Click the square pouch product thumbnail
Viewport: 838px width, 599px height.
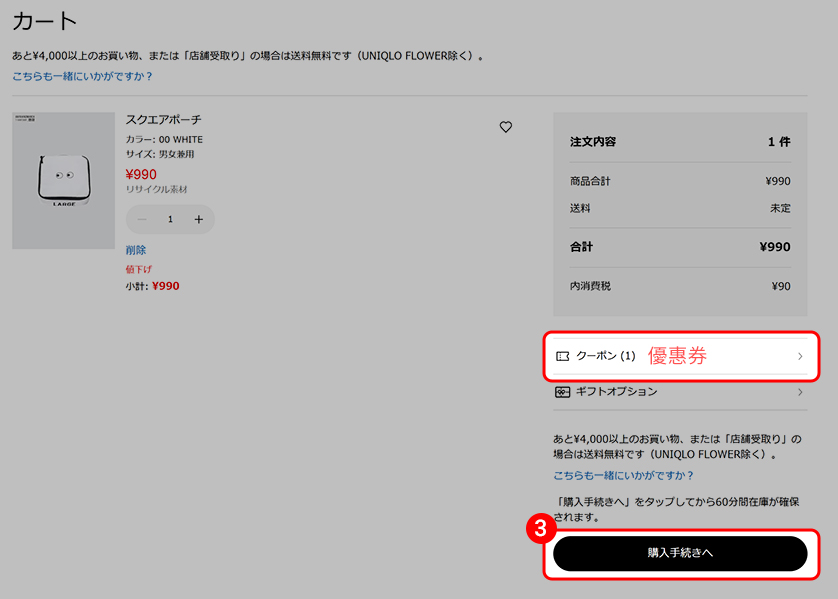pyautogui.click(x=63, y=181)
